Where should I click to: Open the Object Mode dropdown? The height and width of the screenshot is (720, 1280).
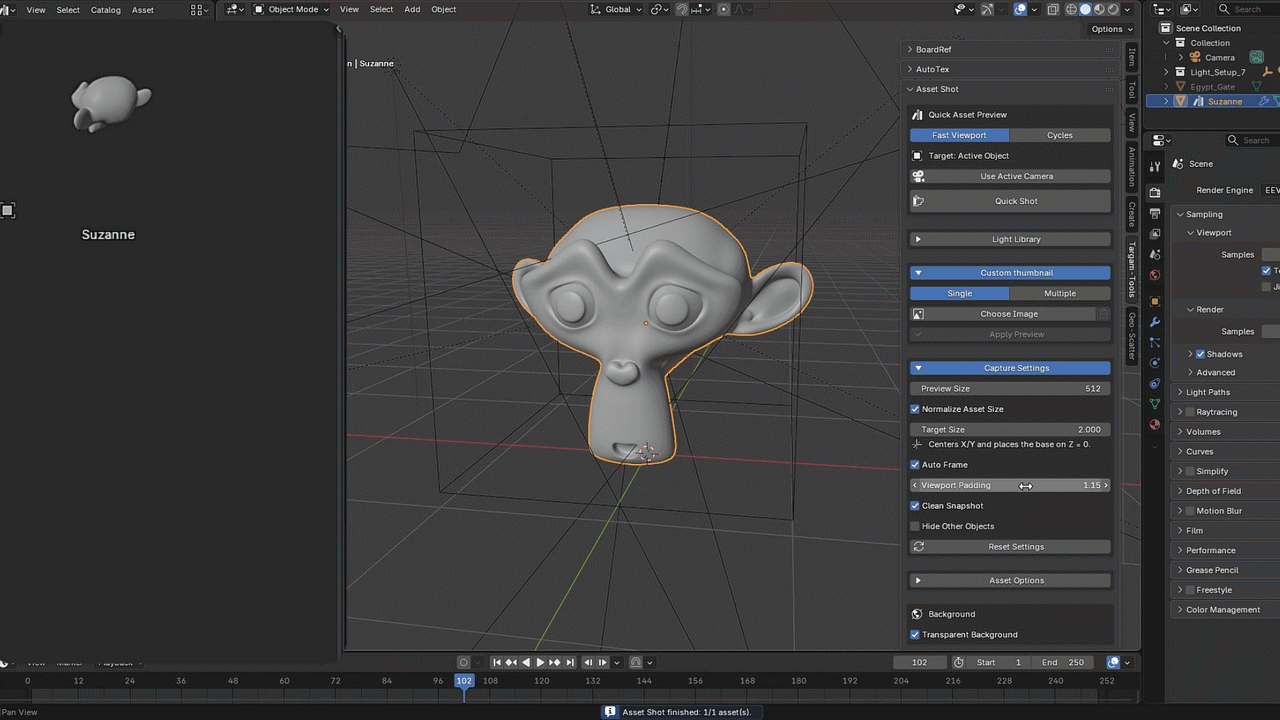(x=291, y=9)
